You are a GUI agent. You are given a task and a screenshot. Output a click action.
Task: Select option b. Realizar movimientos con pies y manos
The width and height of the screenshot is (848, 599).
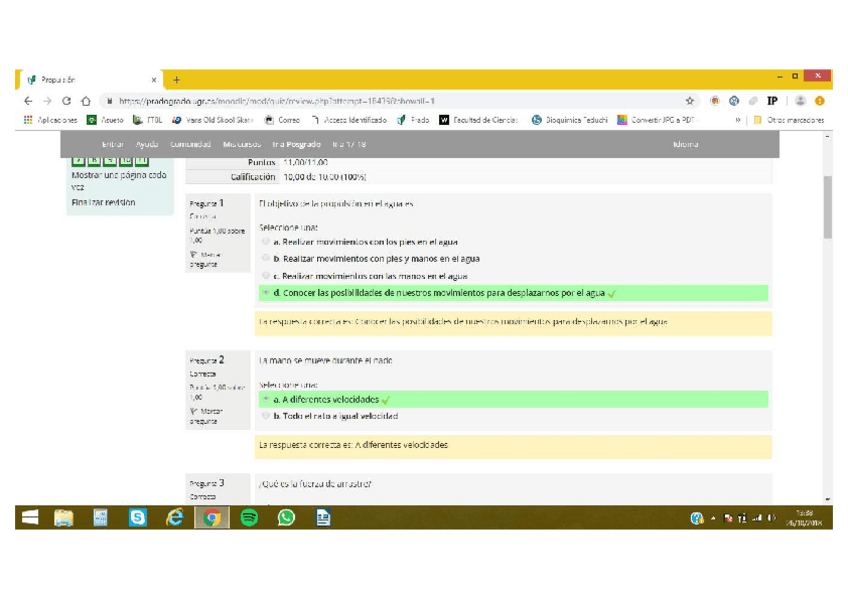click(266, 259)
